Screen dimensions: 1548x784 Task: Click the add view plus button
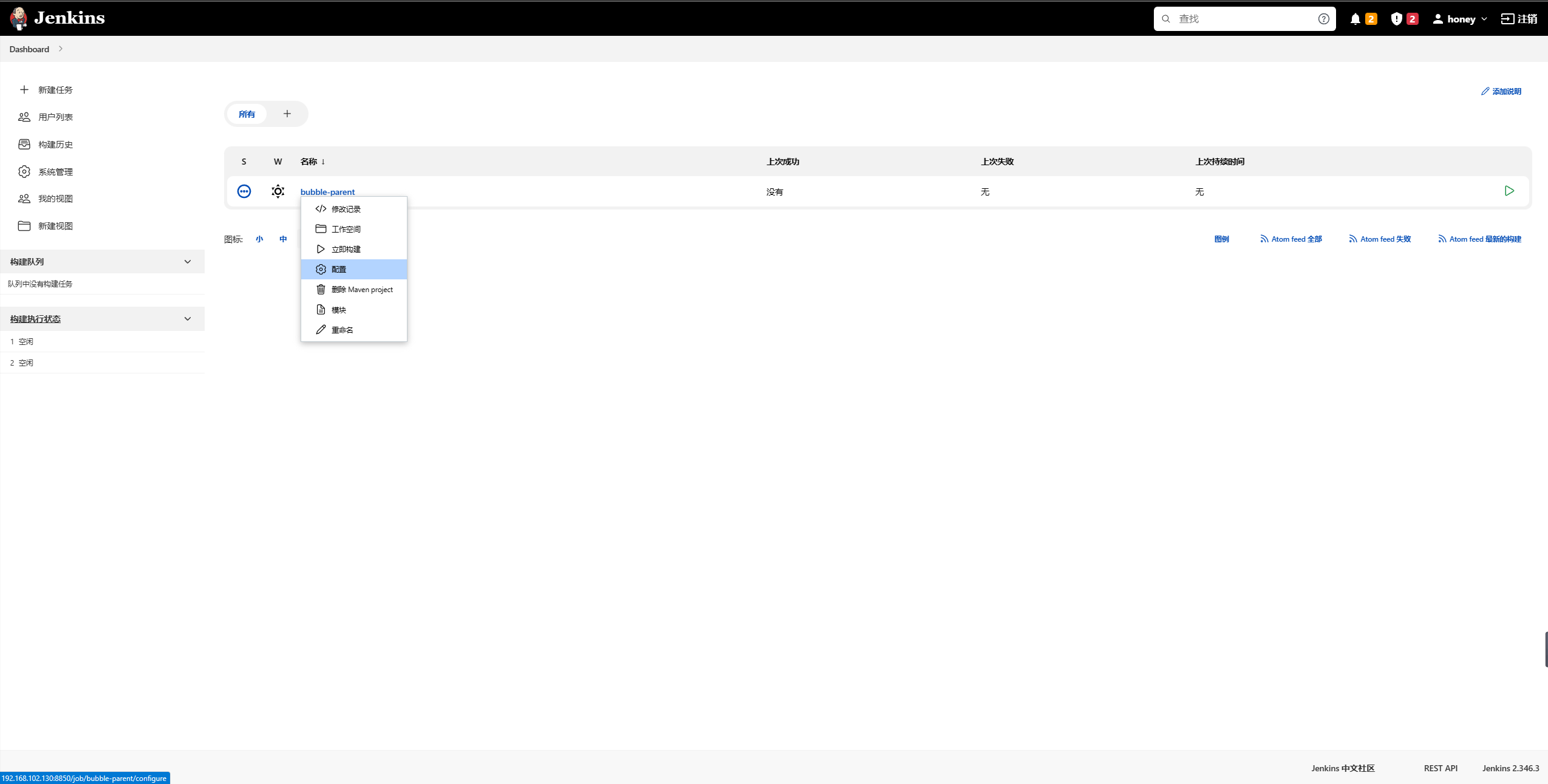coord(287,113)
